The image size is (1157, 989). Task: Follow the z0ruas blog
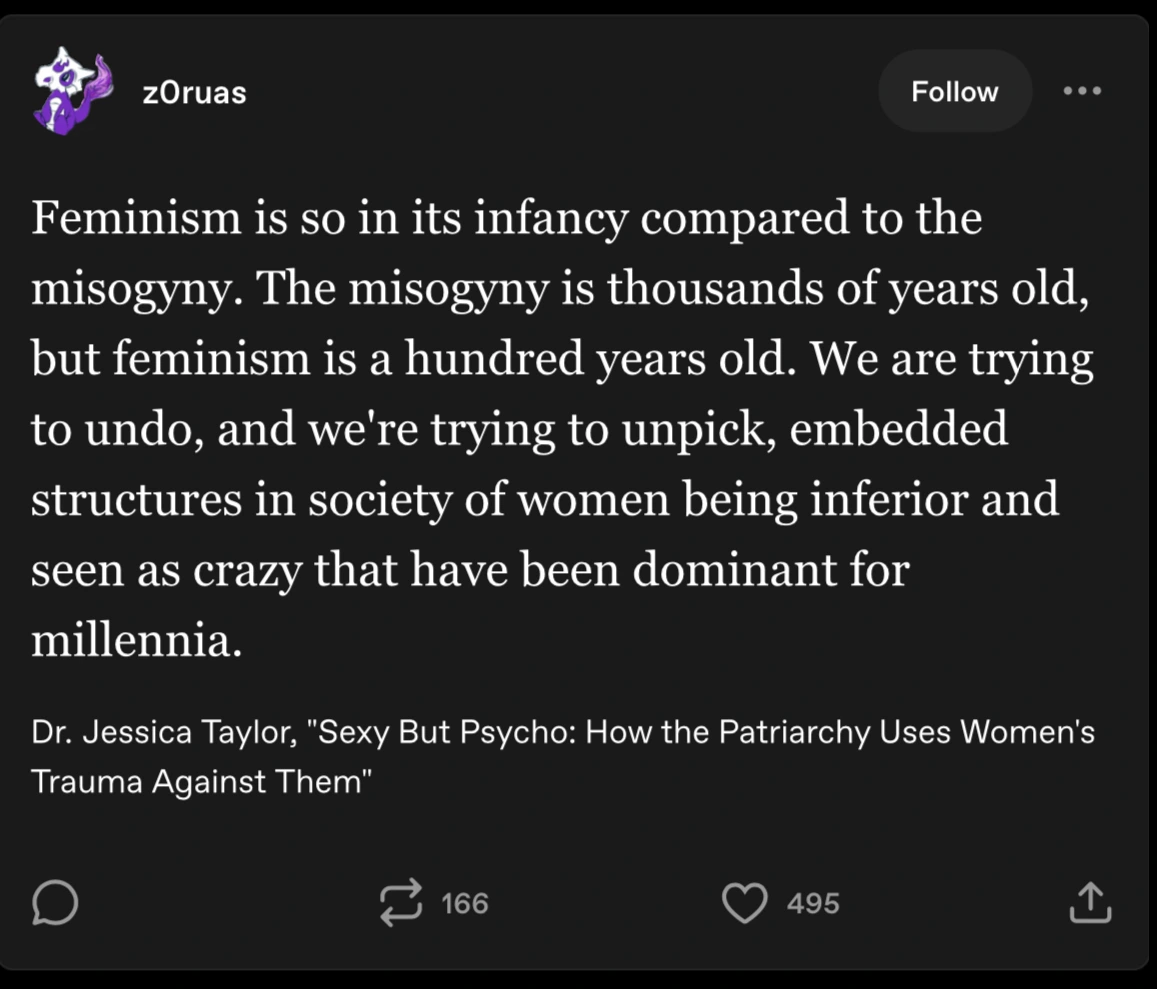pyautogui.click(x=954, y=92)
